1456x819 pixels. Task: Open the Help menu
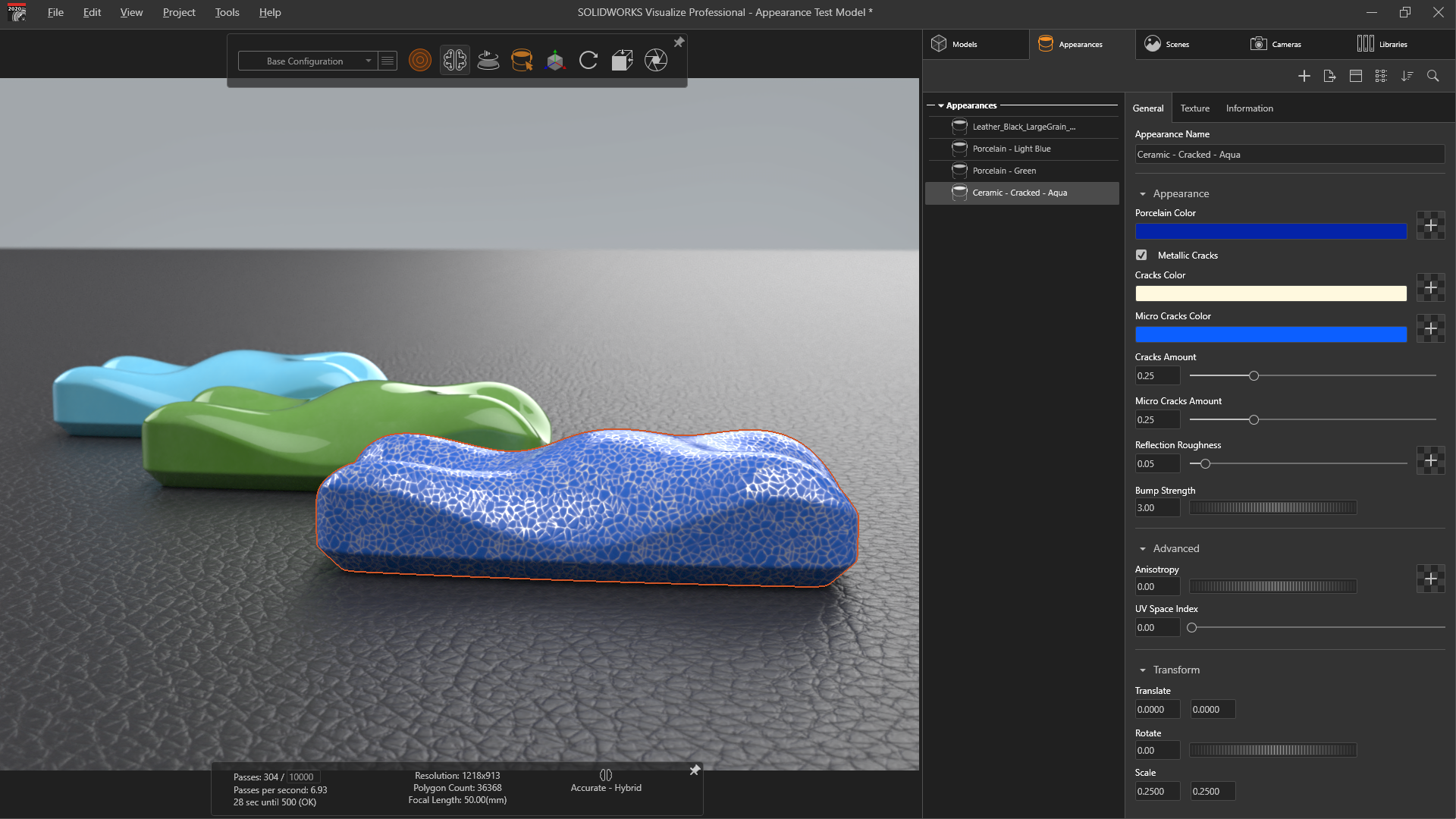pos(269,12)
